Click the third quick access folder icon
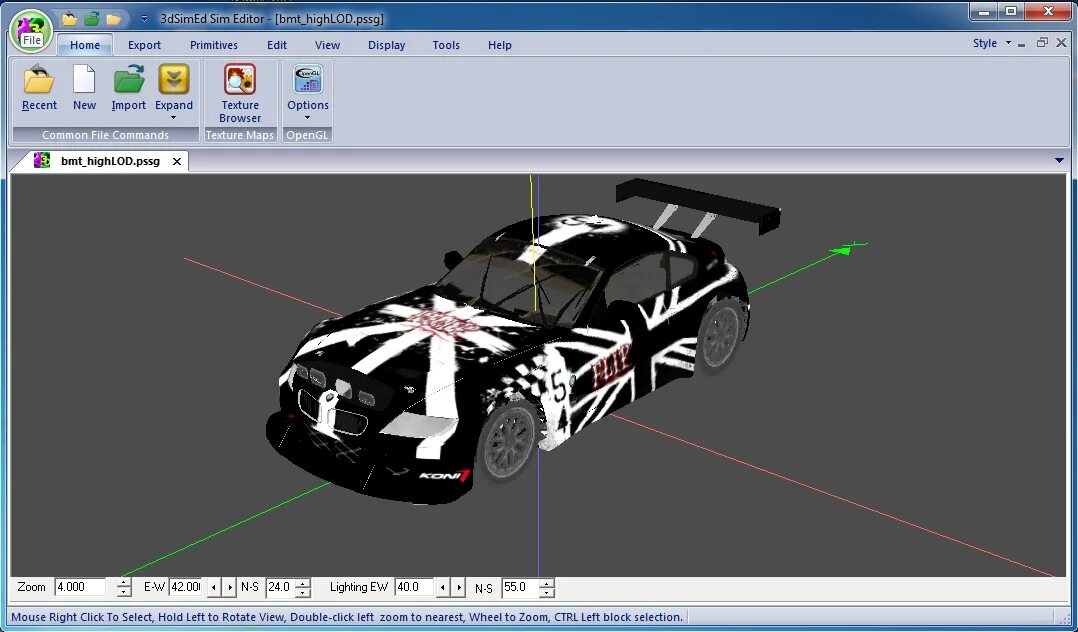 [x=113, y=19]
